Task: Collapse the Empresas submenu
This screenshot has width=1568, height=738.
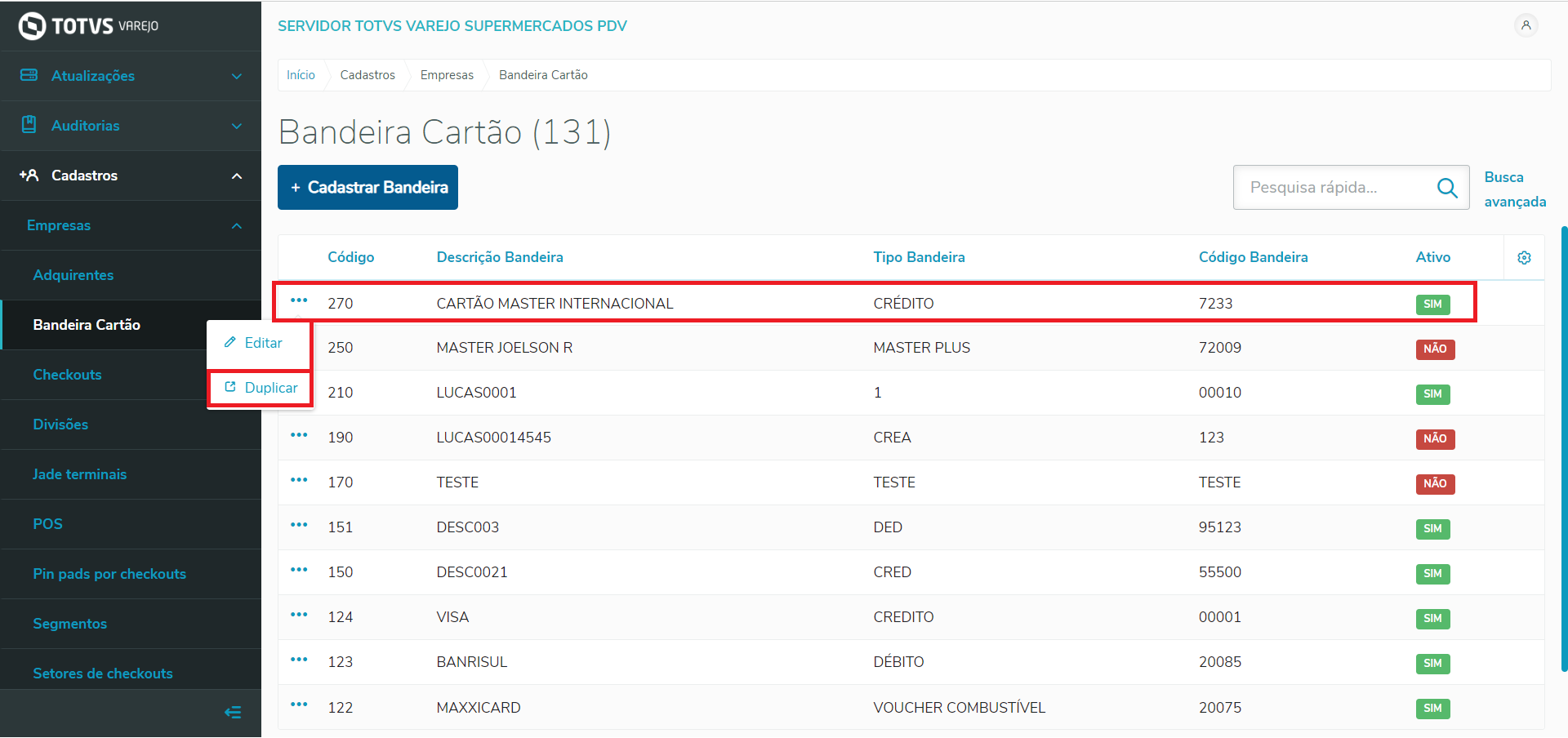Action: (131, 225)
